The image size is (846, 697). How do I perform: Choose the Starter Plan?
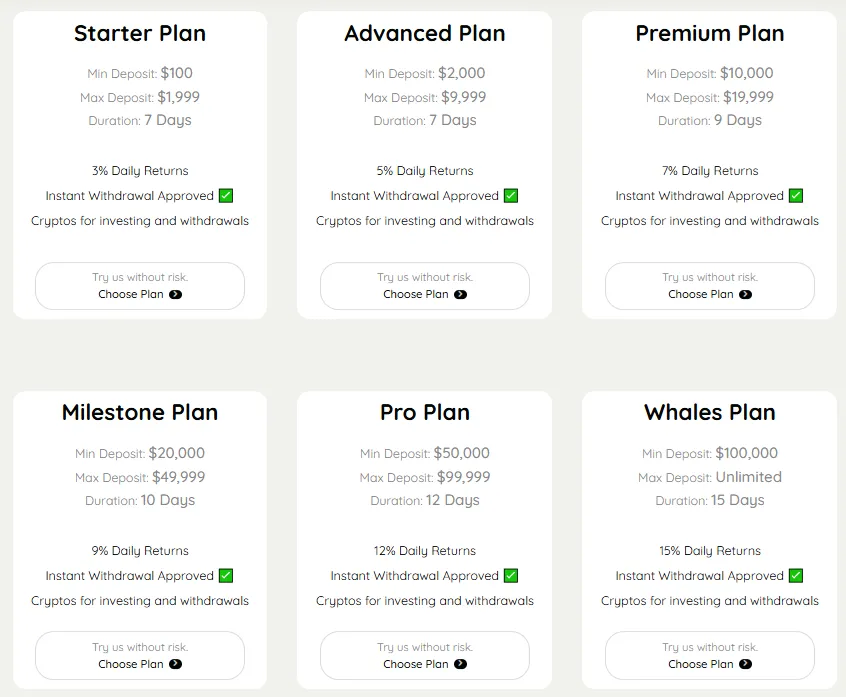pos(140,286)
